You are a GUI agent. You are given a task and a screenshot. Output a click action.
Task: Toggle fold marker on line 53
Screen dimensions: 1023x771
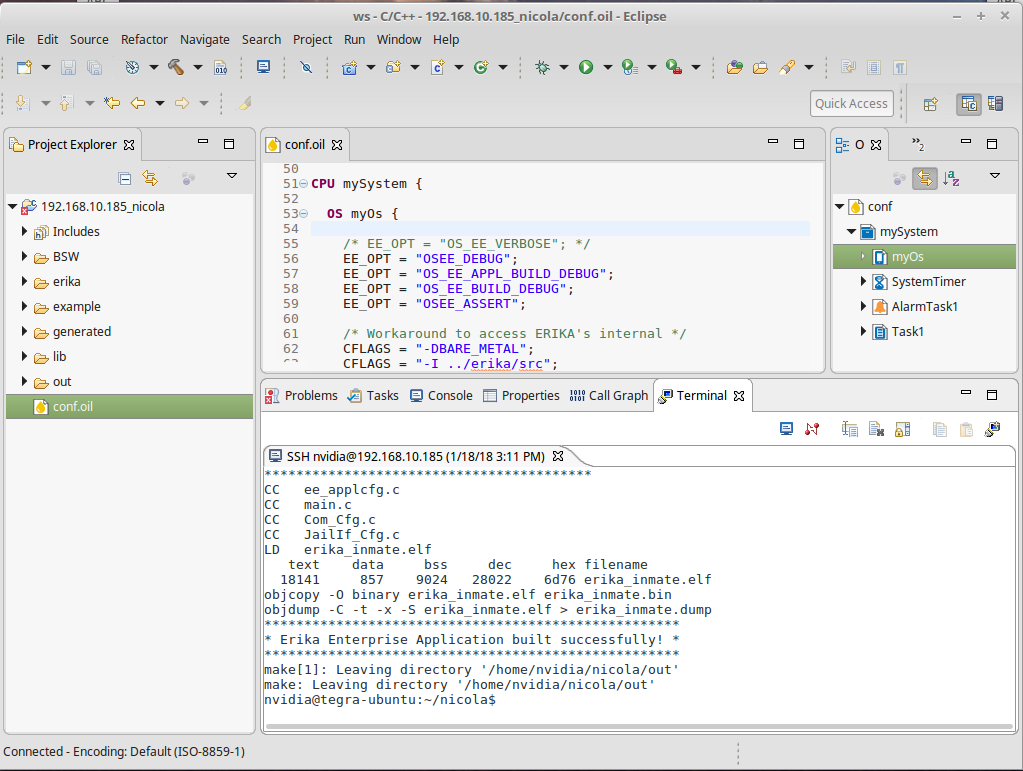(303, 214)
